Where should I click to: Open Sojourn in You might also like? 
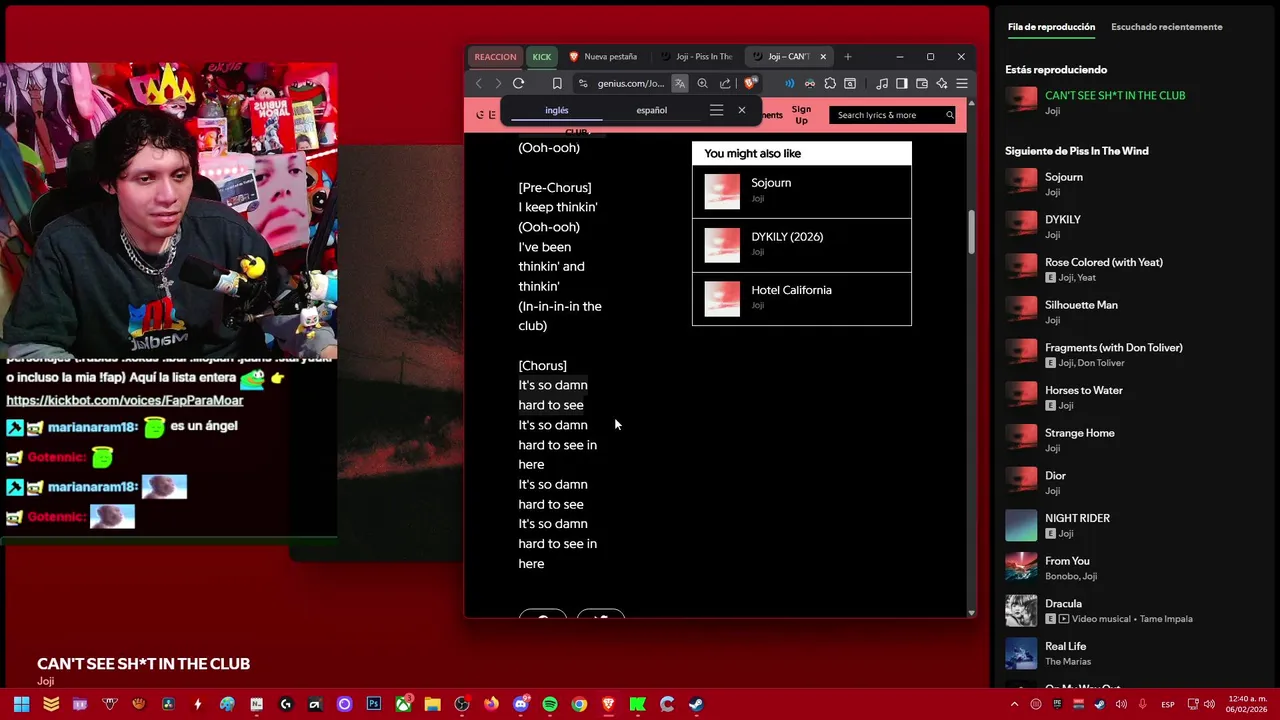coord(801,191)
